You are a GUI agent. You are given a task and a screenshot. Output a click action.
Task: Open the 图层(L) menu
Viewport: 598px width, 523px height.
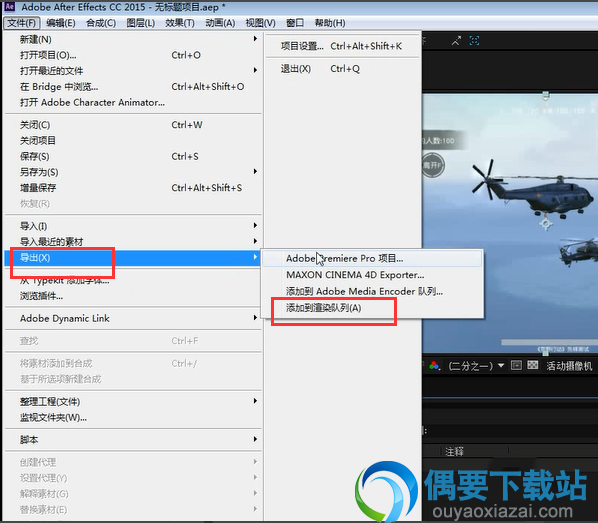[x=141, y=23]
